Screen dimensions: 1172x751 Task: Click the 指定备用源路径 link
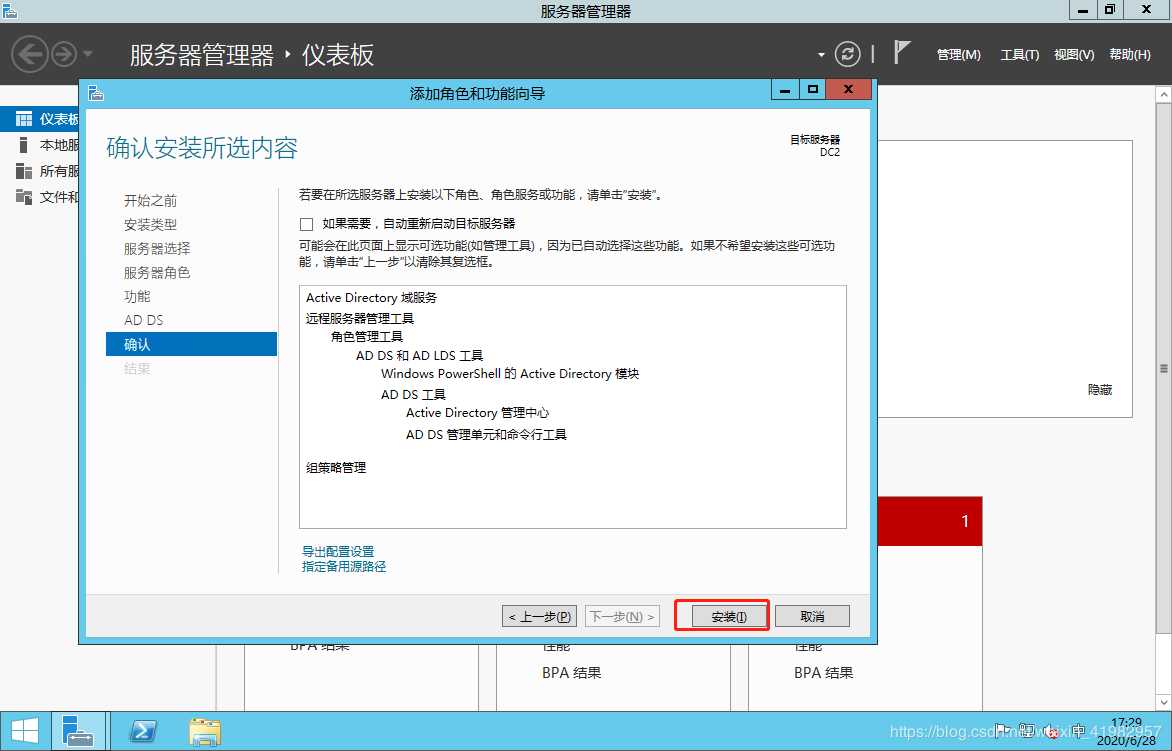coord(344,566)
